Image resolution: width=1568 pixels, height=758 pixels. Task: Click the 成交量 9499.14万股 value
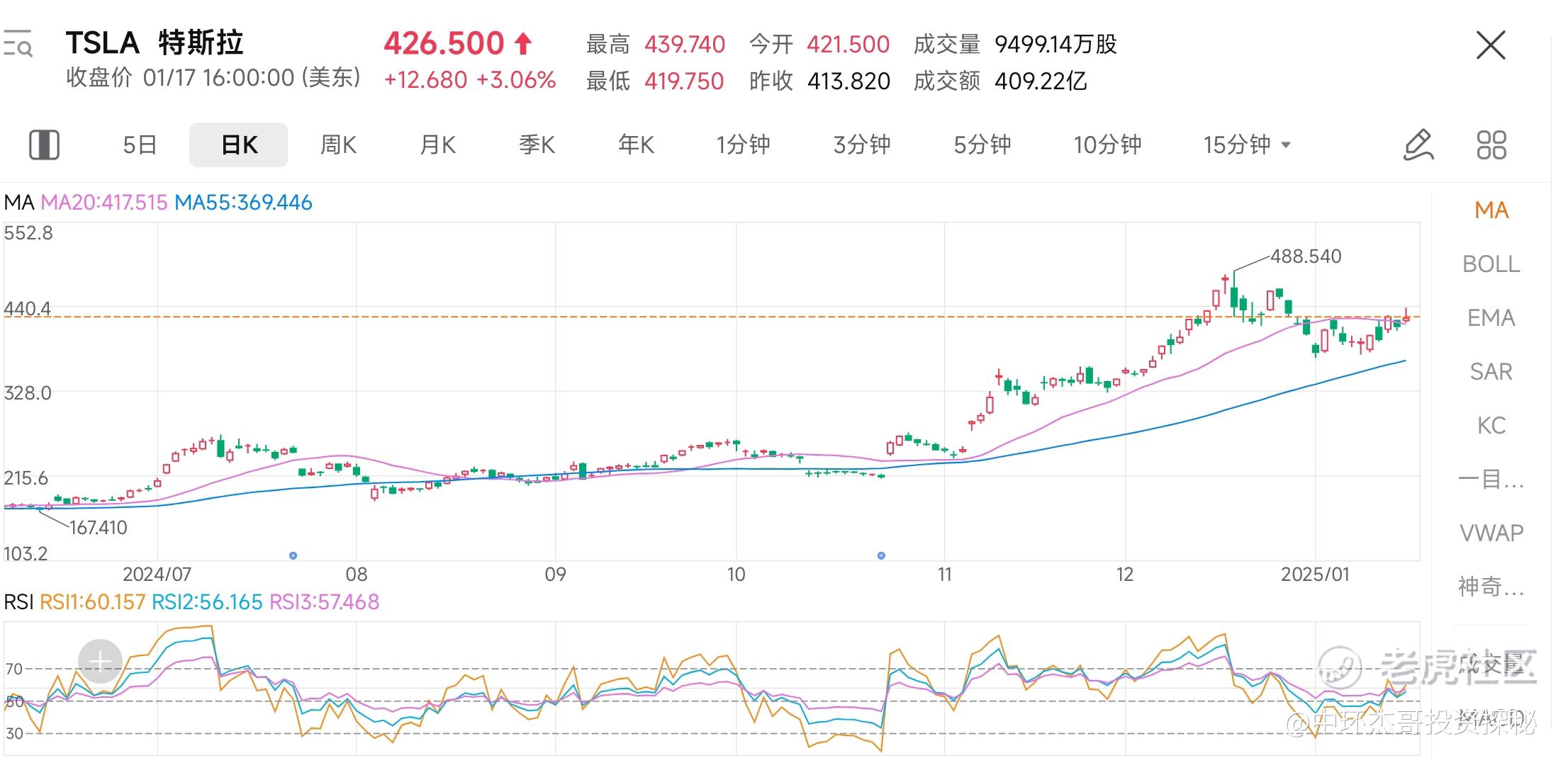tap(1056, 45)
